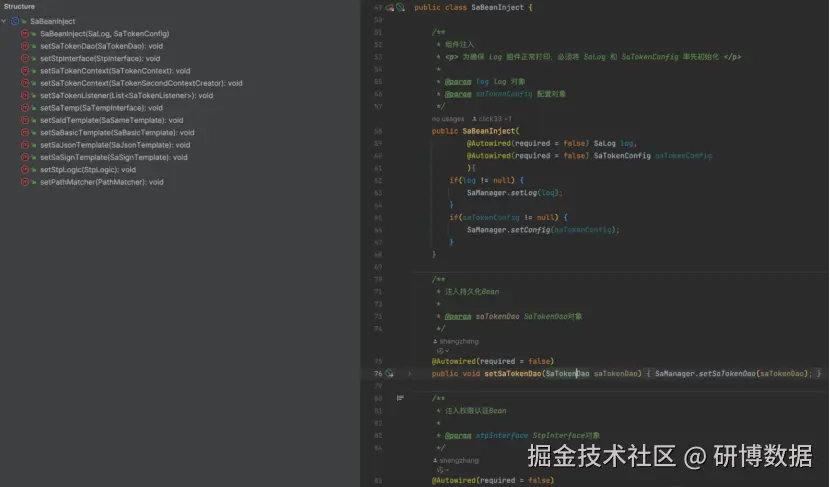Click 'shengzhang' author hint above line 85
830x487 pixels.
click(x=456, y=461)
